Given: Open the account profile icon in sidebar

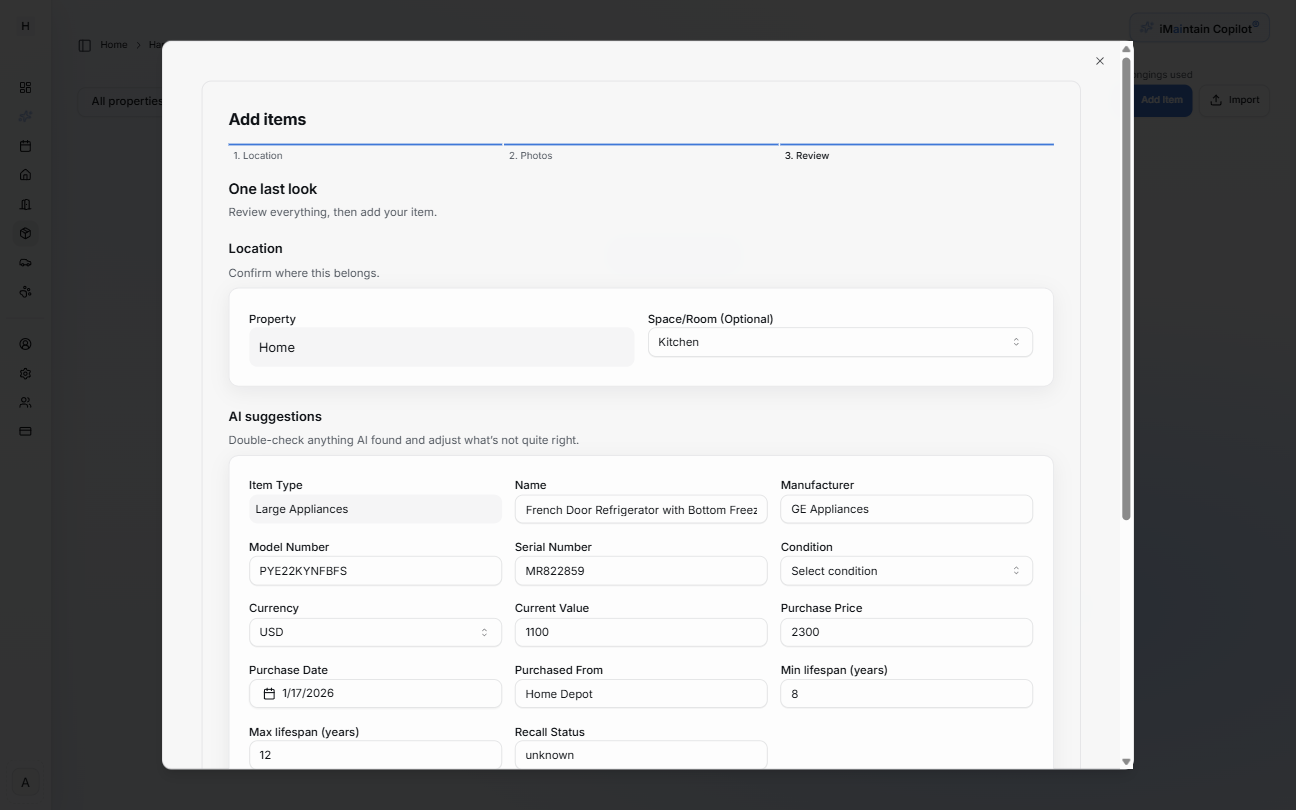Looking at the screenshot, I should pyautogui.click(x=25, y=343).
